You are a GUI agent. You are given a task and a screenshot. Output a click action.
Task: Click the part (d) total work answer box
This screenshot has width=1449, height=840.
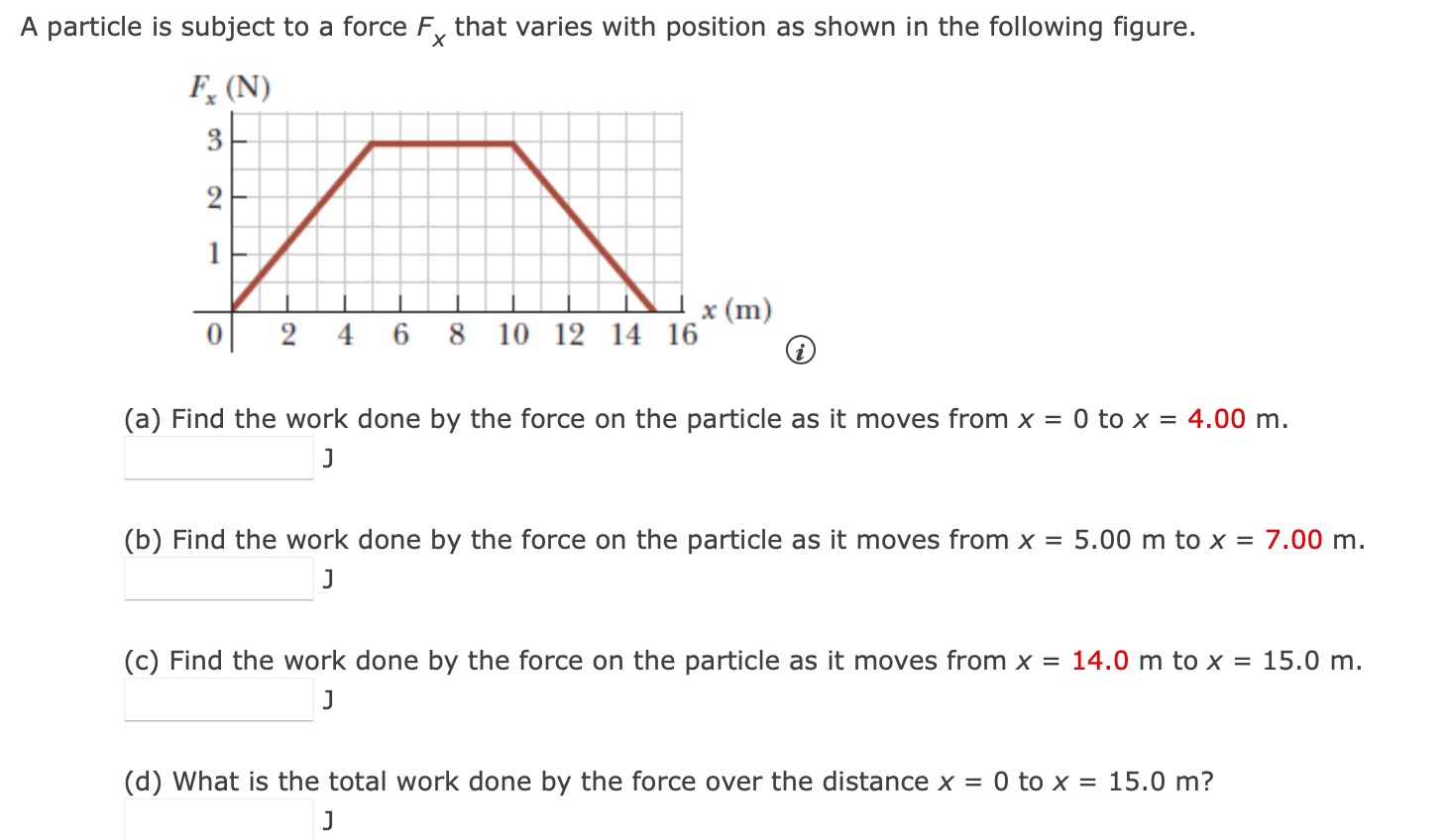(x=218, y=819)
